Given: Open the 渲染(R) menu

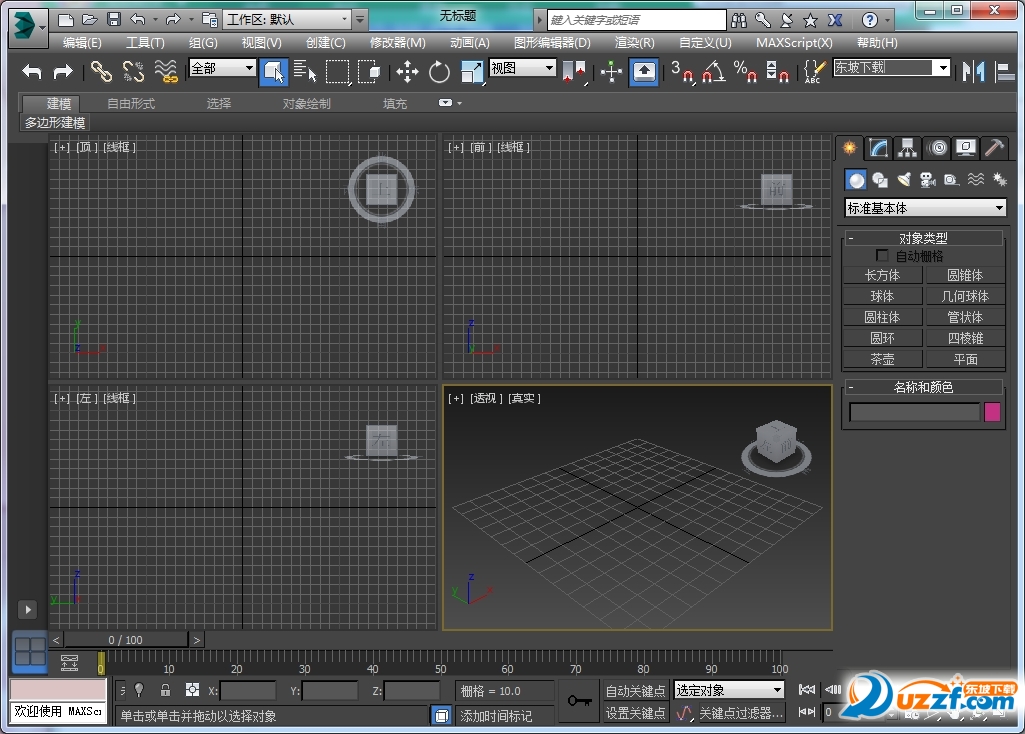Looking at the screenshot, I should click(634, 42).
